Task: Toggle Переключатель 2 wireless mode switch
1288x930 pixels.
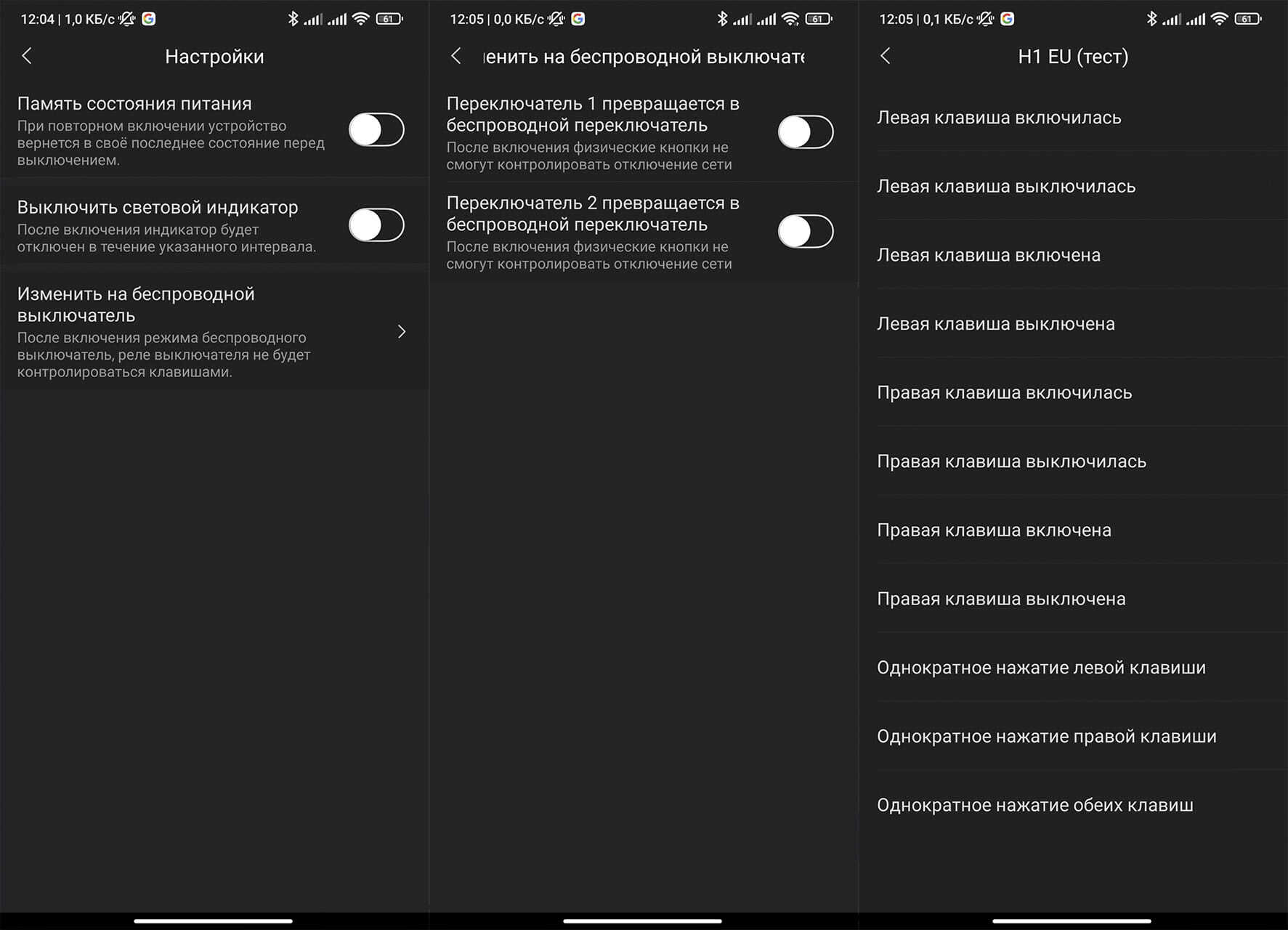Action: [x=806, y=232]
